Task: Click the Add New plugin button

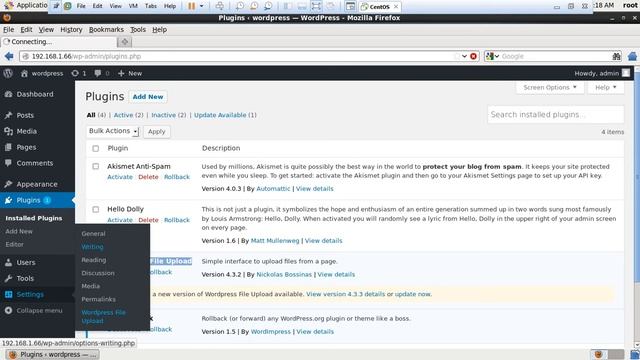Action: [x=148, y=97]
